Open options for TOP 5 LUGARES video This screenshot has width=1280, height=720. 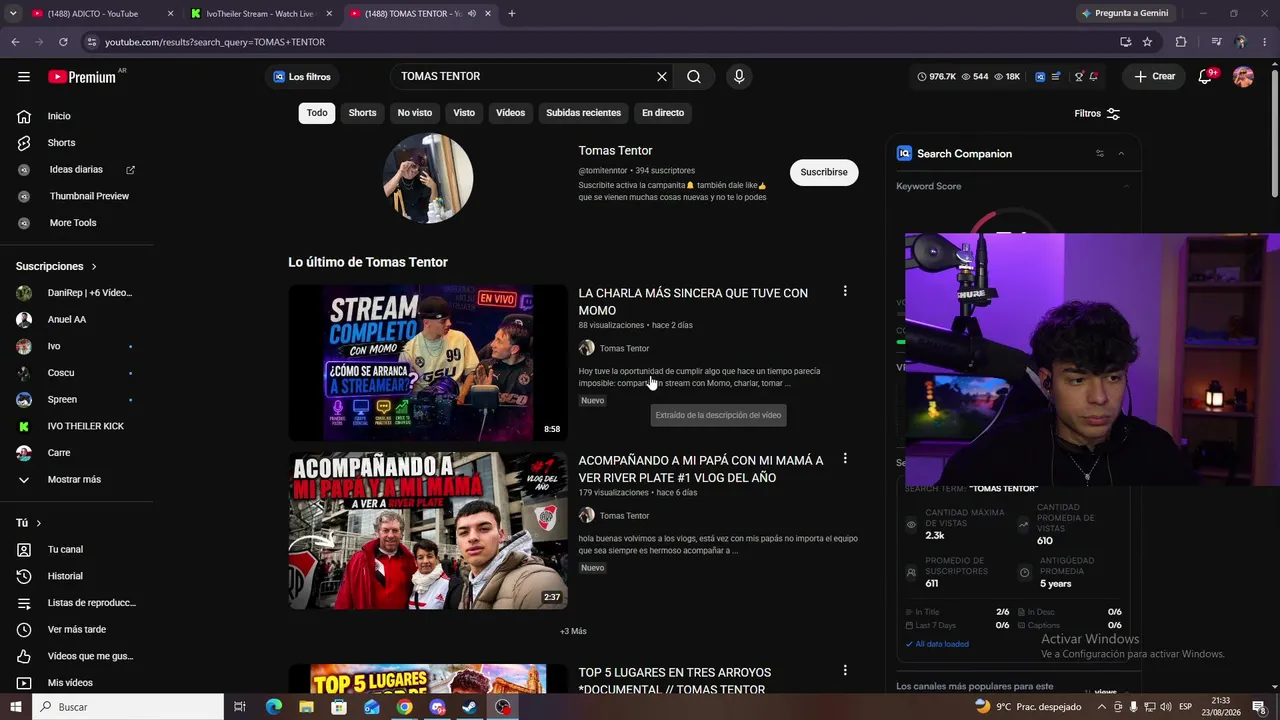click(x=845, y=670)
